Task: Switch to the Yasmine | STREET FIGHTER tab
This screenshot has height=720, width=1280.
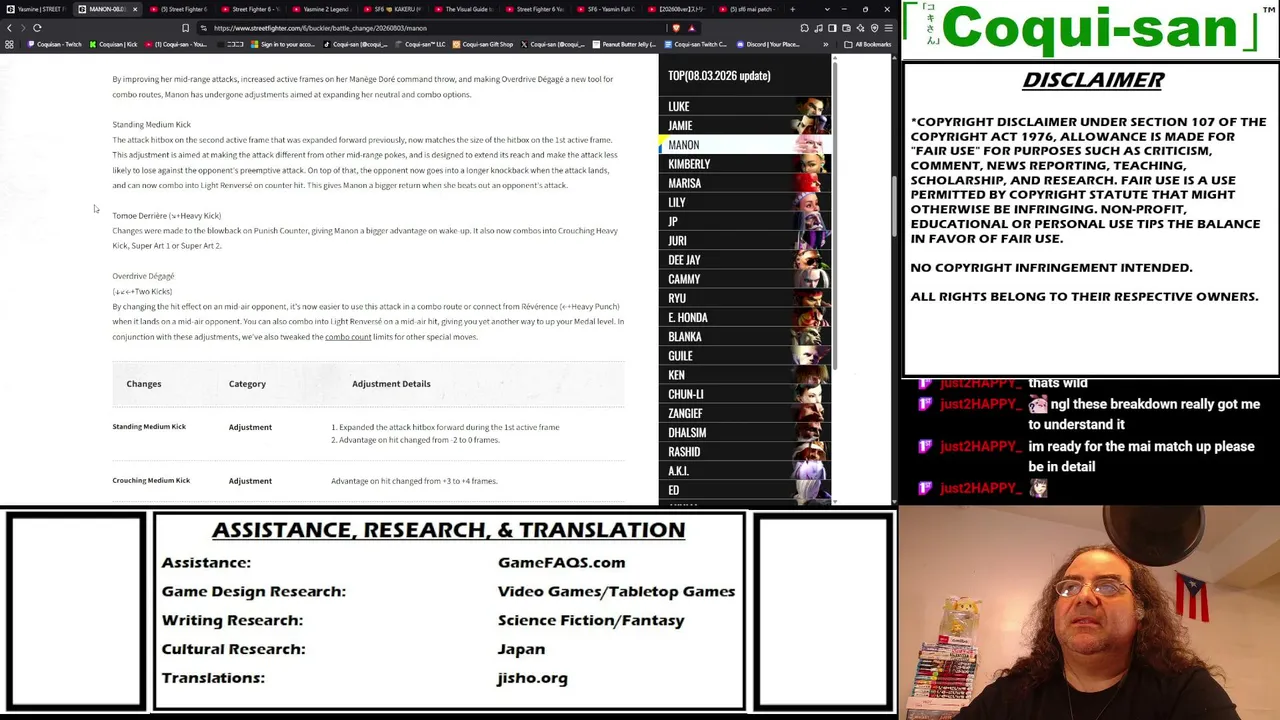Action: 37,9
